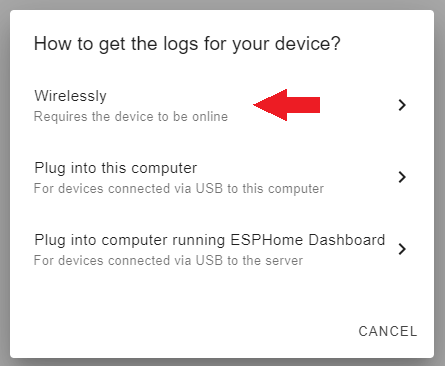The width and height of the screenshot is (445, 366).
Task: Click the dialog title 'How to get the logs'
Action: (187, 44)
